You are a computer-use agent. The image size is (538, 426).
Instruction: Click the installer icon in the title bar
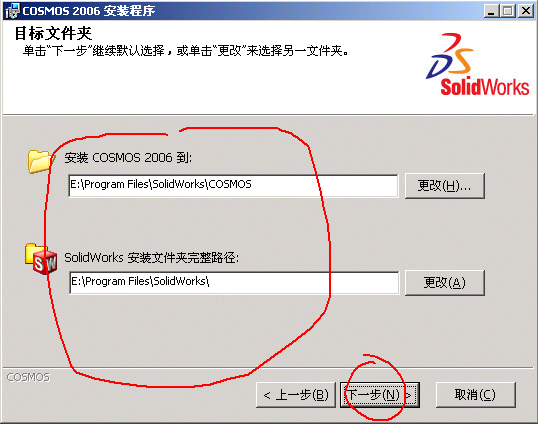(x=12, y=11)
